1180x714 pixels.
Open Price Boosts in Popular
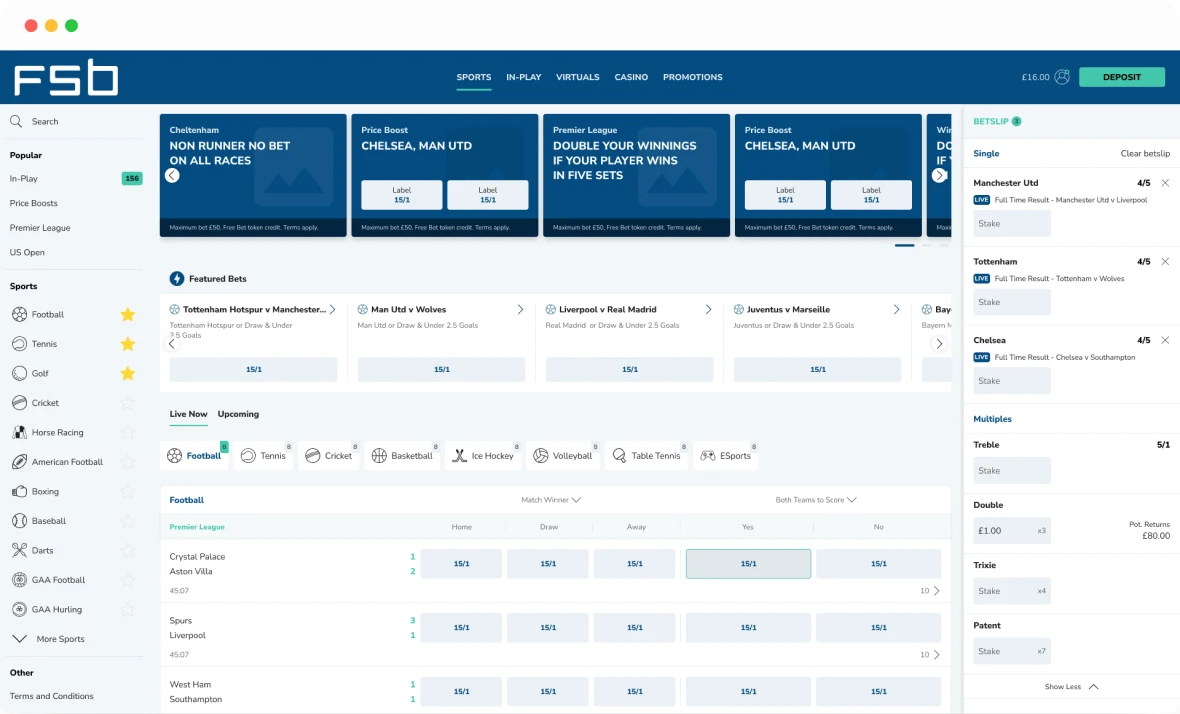click(x=34, y=203)
